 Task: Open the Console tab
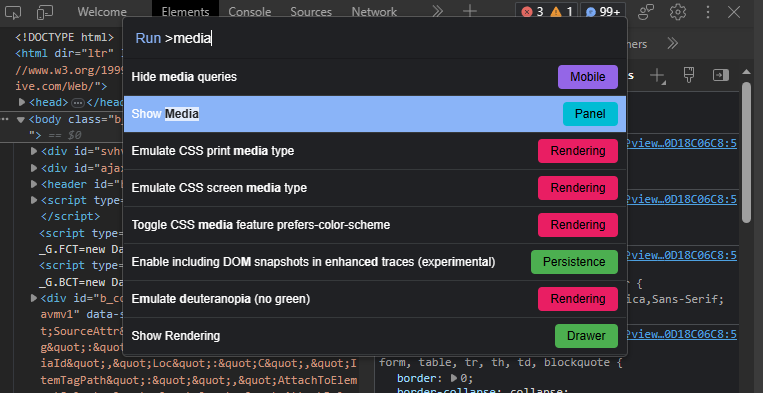(x=250, y=12)
